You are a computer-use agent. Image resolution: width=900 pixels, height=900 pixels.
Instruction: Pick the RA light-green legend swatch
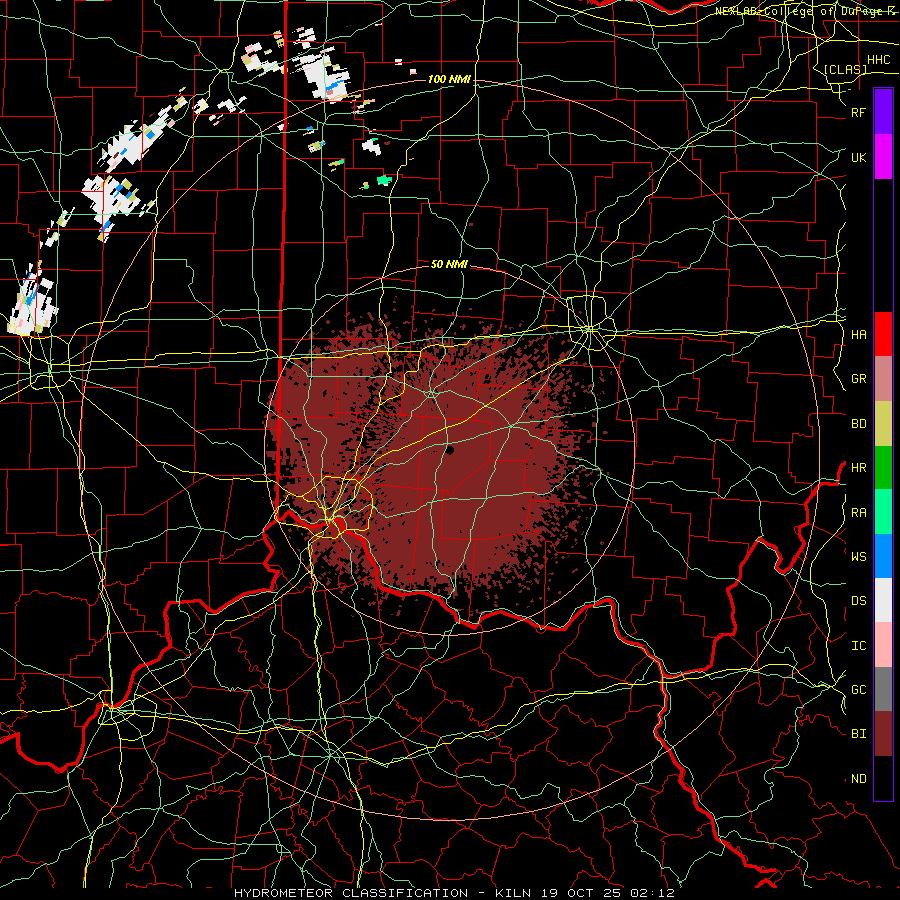(x=883, y=512)
